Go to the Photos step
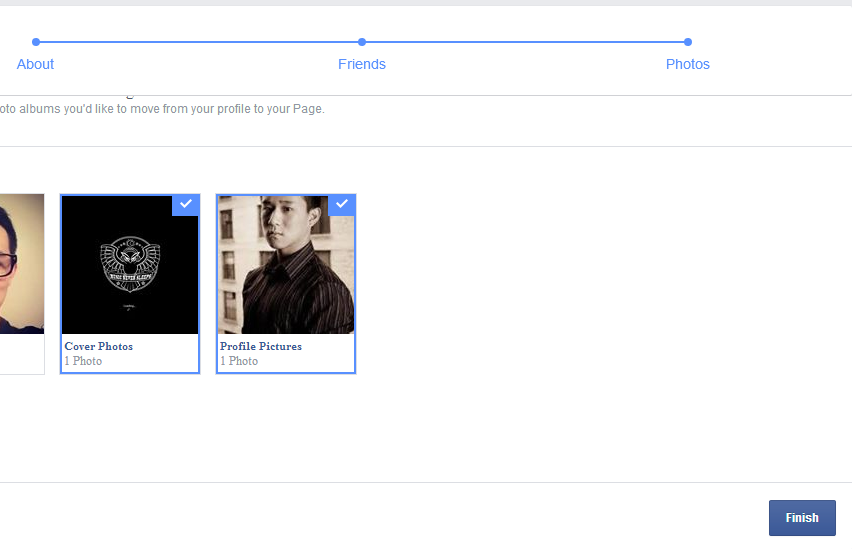 688,64
